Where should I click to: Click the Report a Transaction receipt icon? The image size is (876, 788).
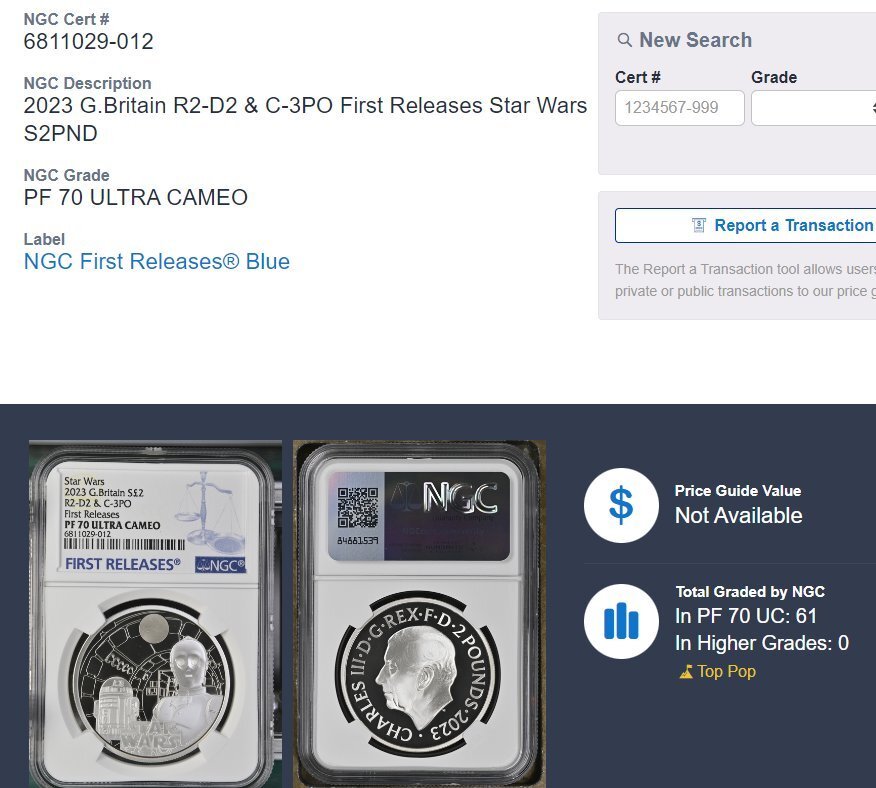[x=699, y=225]
